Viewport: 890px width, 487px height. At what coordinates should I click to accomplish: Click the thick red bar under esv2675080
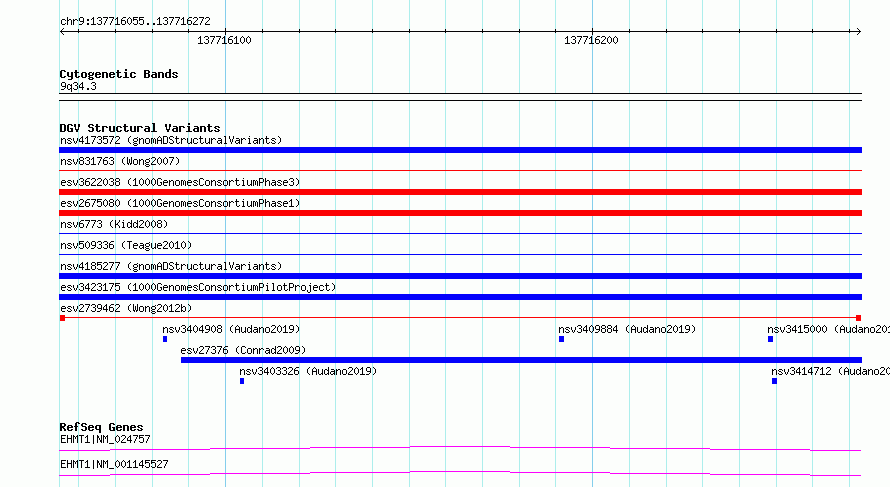coord(460,213)
